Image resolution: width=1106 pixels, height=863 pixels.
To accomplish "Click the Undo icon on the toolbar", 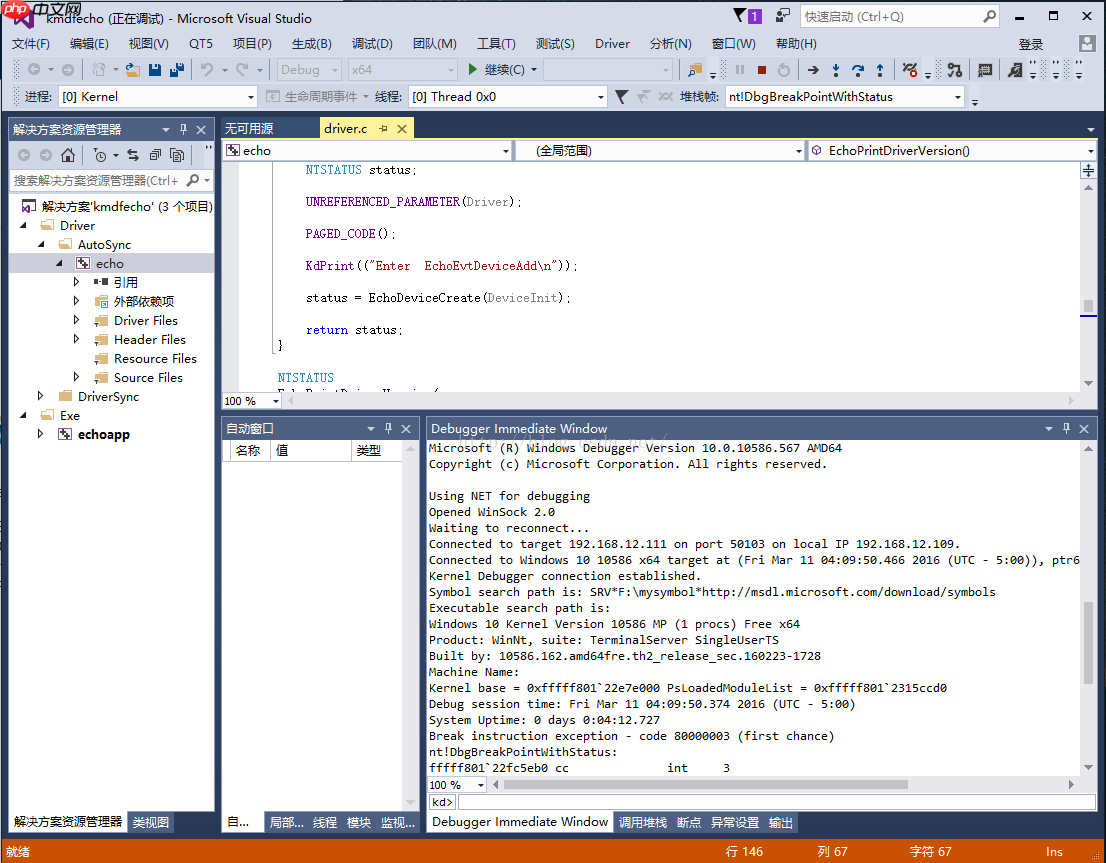I will click(206, 68).
